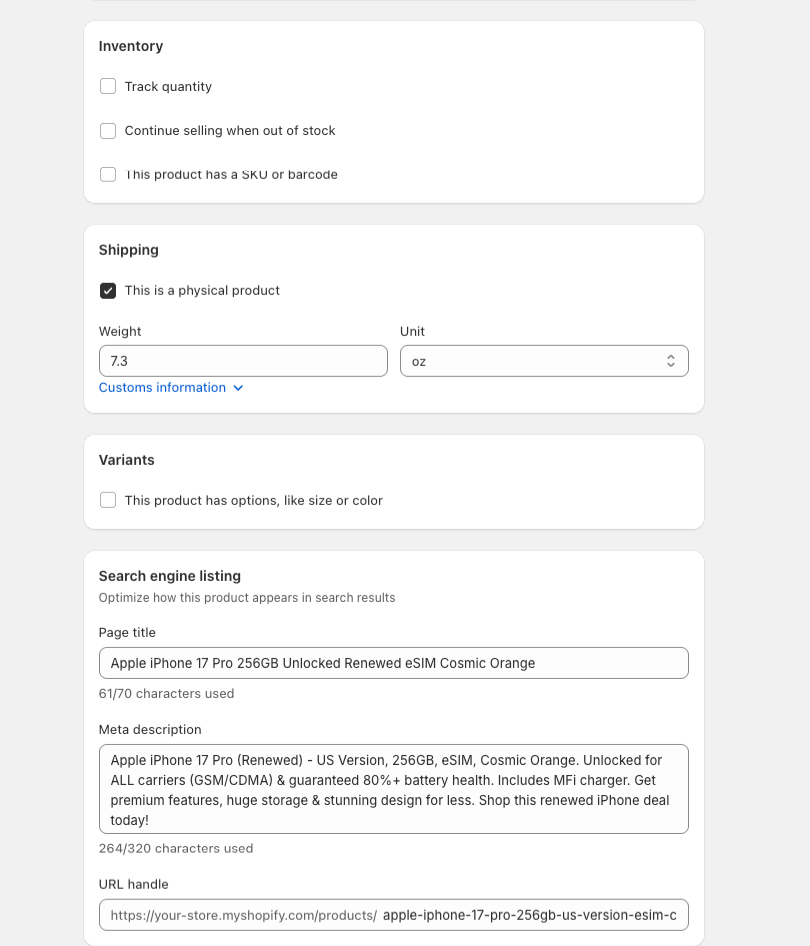The image size is (810, 946).
Task: Open the weight Unit dropdown
Action: tap(544, 360)
